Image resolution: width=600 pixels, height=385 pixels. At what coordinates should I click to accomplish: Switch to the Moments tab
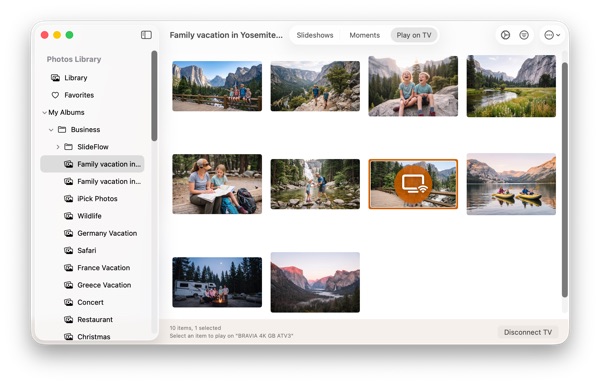[364, 35]
